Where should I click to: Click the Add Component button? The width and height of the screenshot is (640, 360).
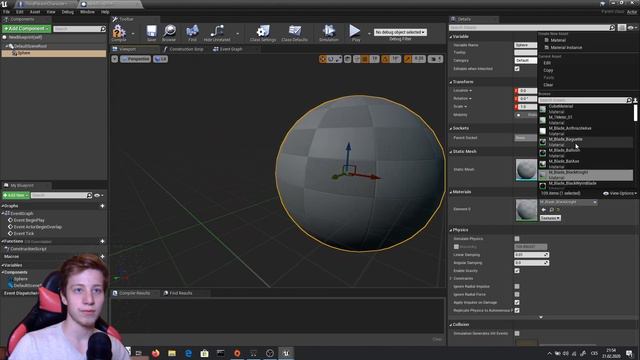coord(27,29)
